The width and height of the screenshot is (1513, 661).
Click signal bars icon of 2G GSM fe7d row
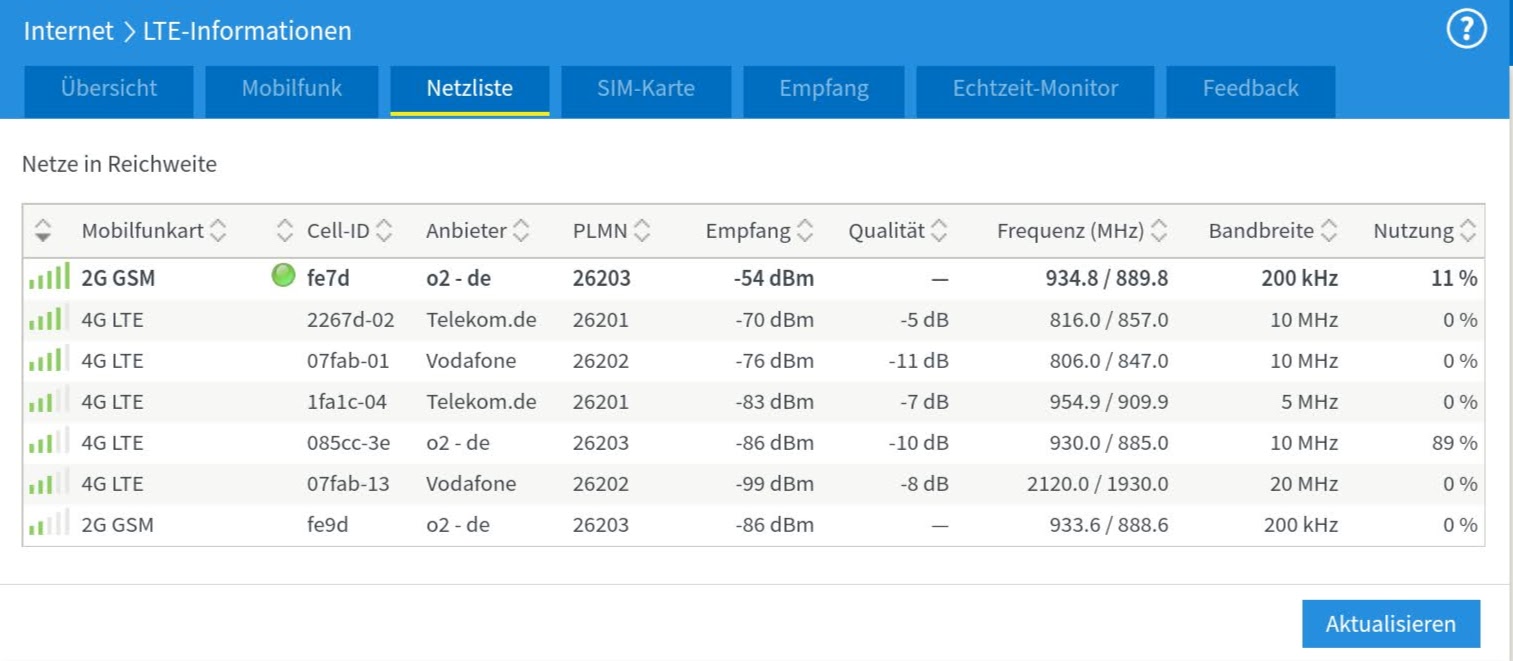click(x=49, y=277)
